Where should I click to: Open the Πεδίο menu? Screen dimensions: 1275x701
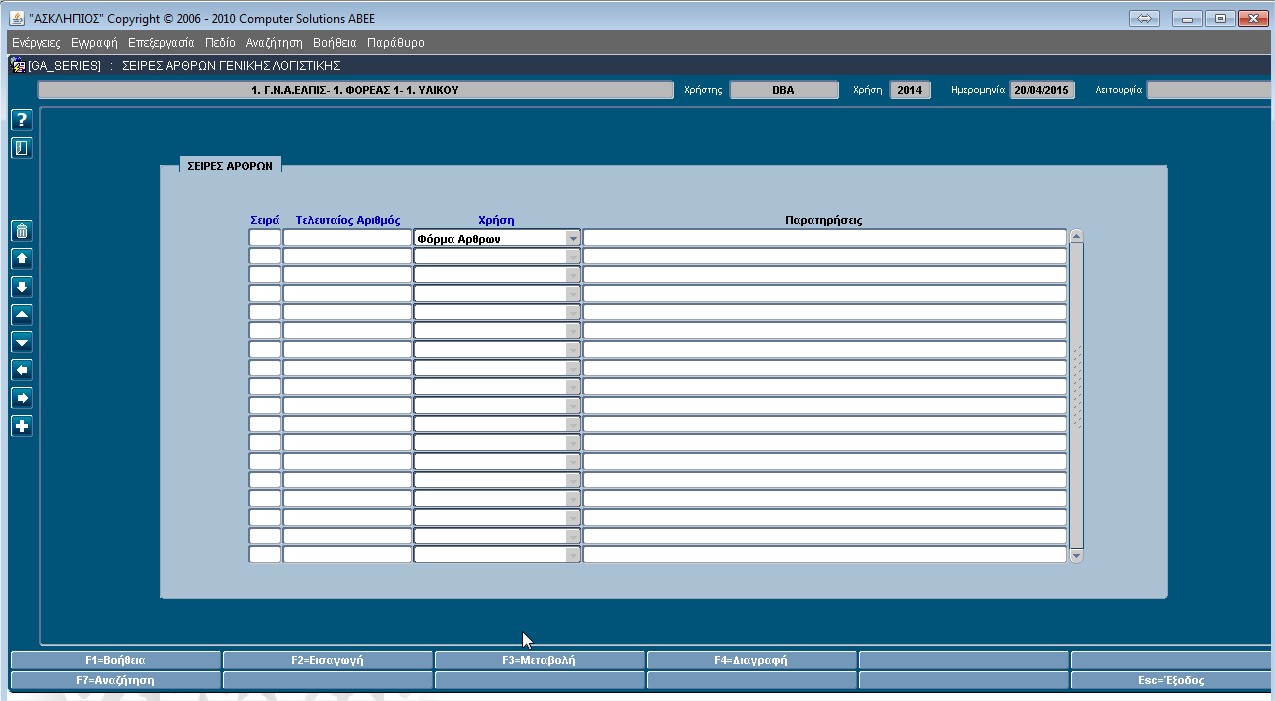click(x=220, y=43)
